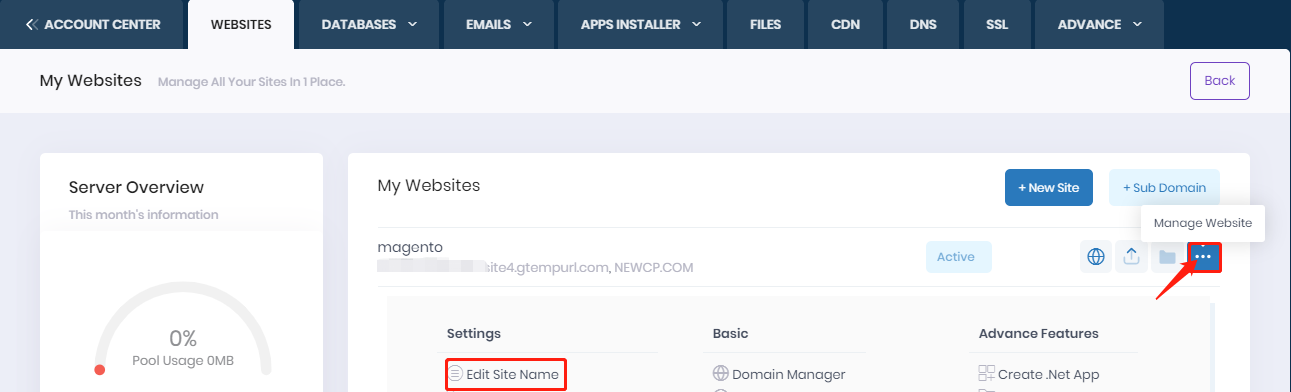Expand the Emails dropdown menu
The width and height of the screenshot is (1291, 392).
click(499, 24)
